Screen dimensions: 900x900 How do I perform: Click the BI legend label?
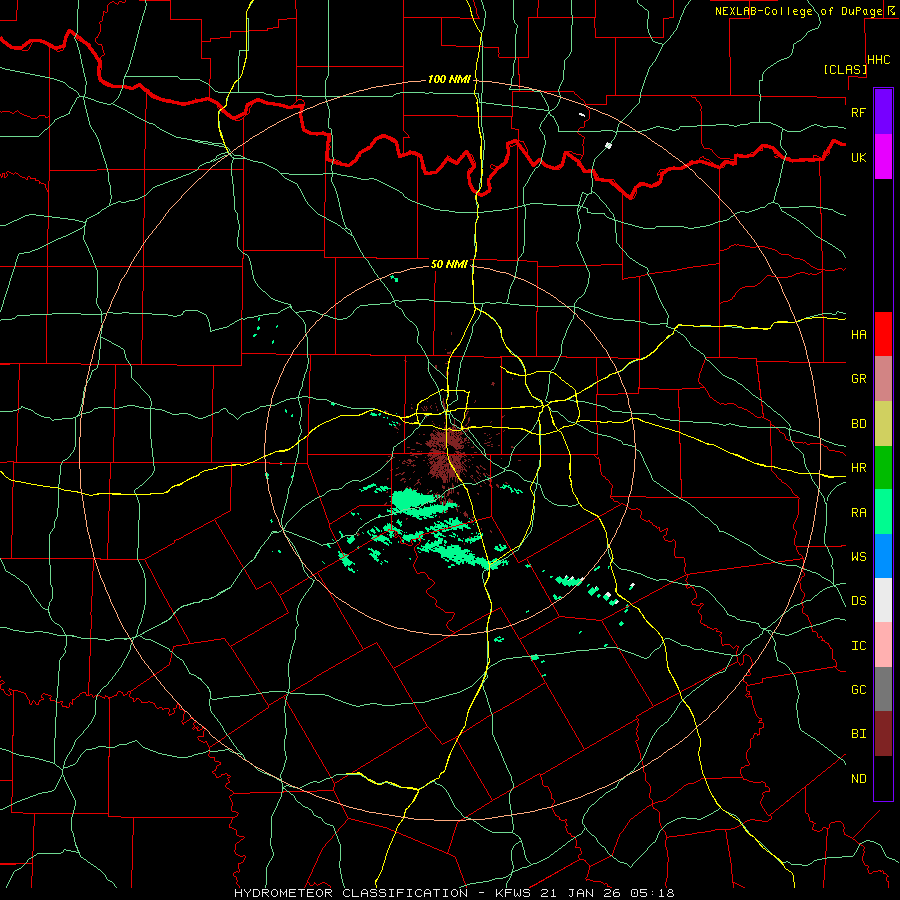pyautogui.click(x=859, y=734)
